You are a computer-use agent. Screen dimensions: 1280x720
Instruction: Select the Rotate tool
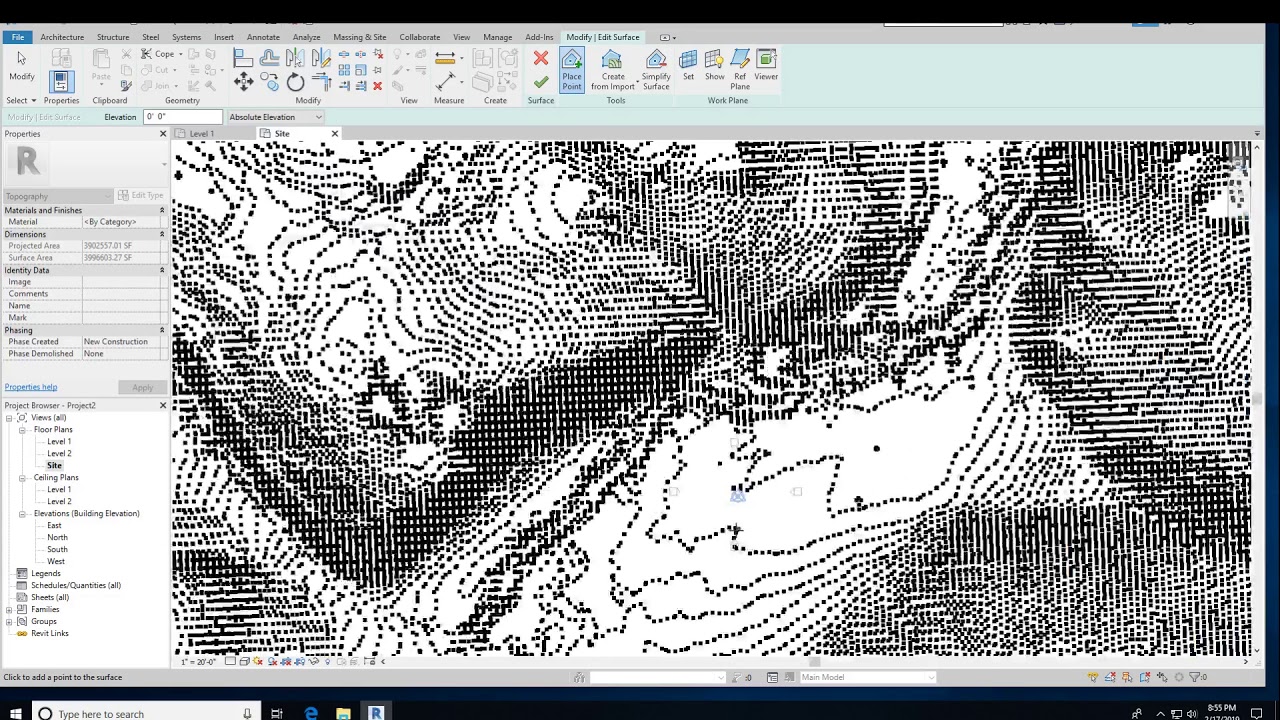[x=295, y=83]
